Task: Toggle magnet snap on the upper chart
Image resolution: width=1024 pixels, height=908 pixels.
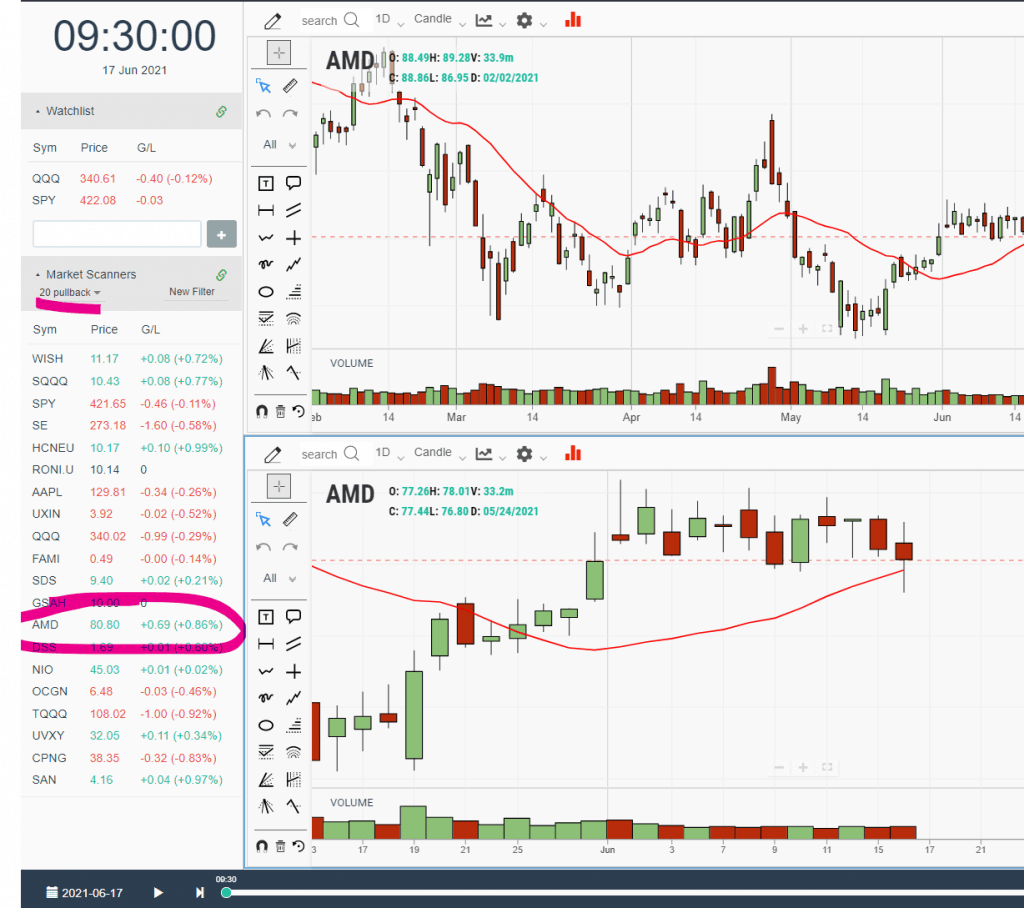Action: (x=262, y=411)
